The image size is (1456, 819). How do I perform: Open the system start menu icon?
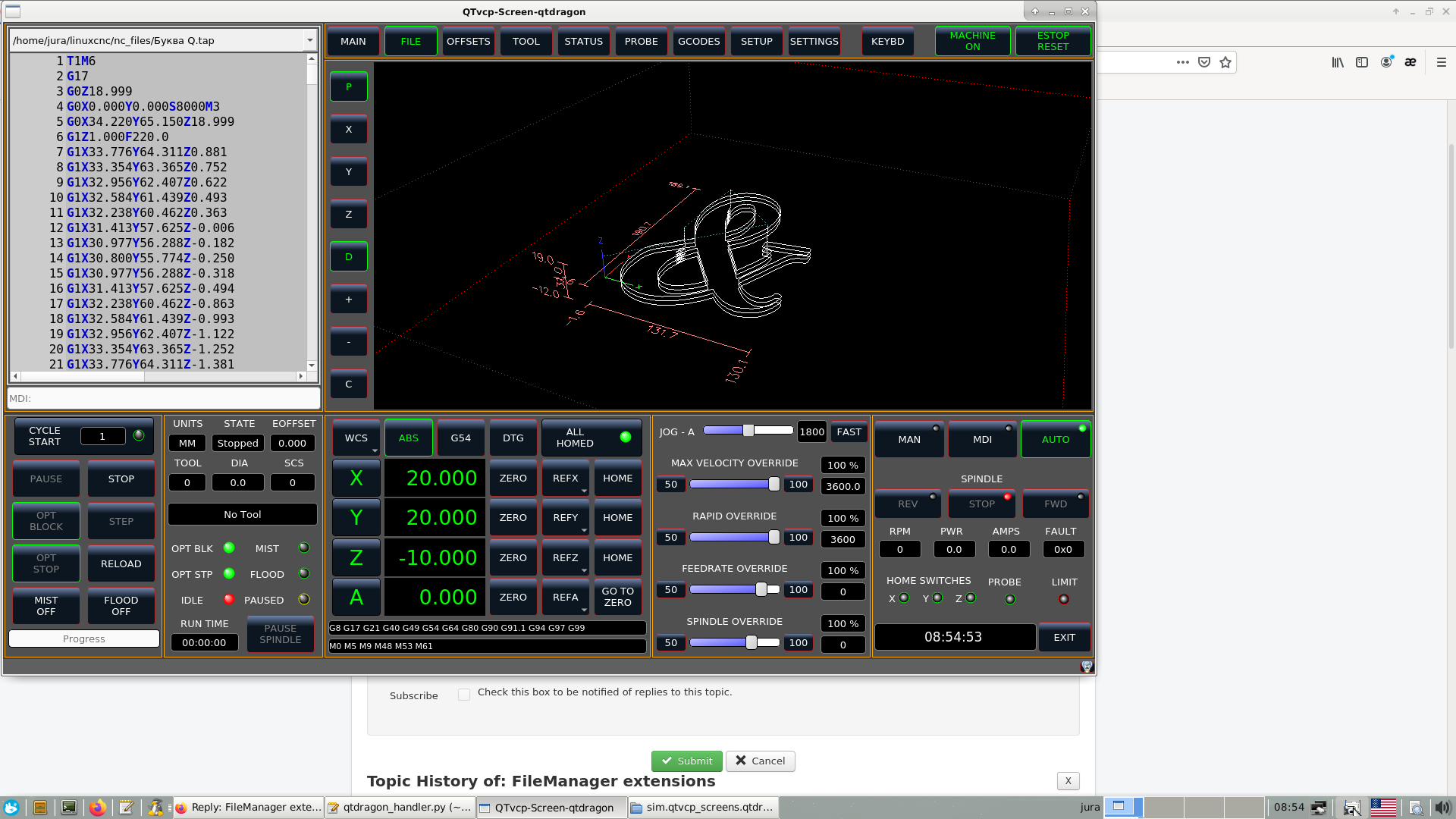11,808
